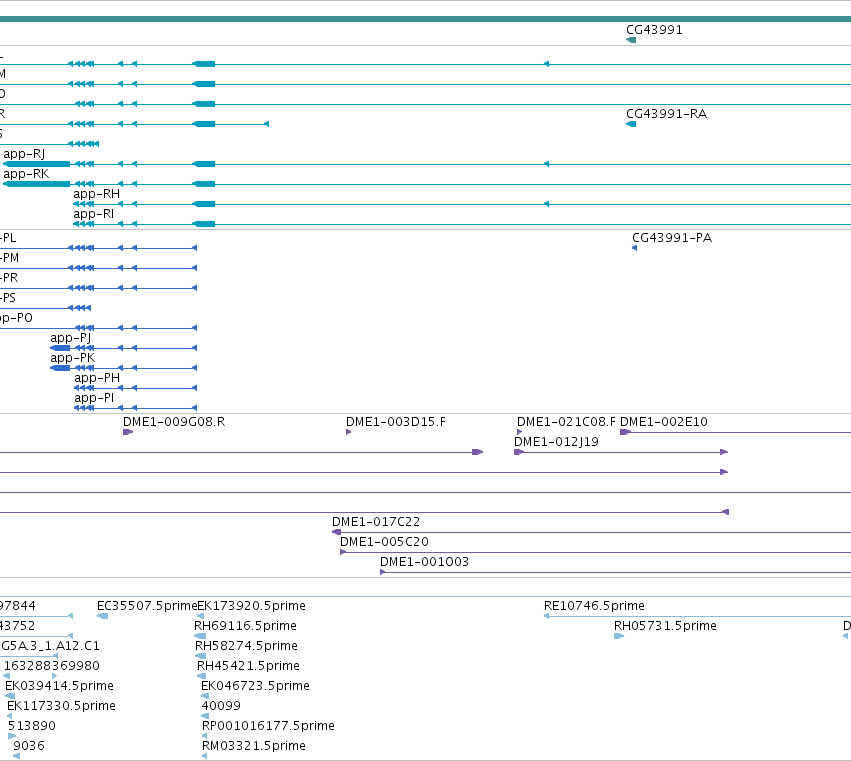
Task: Click the 9036 EST label
Action: [29, 746]
